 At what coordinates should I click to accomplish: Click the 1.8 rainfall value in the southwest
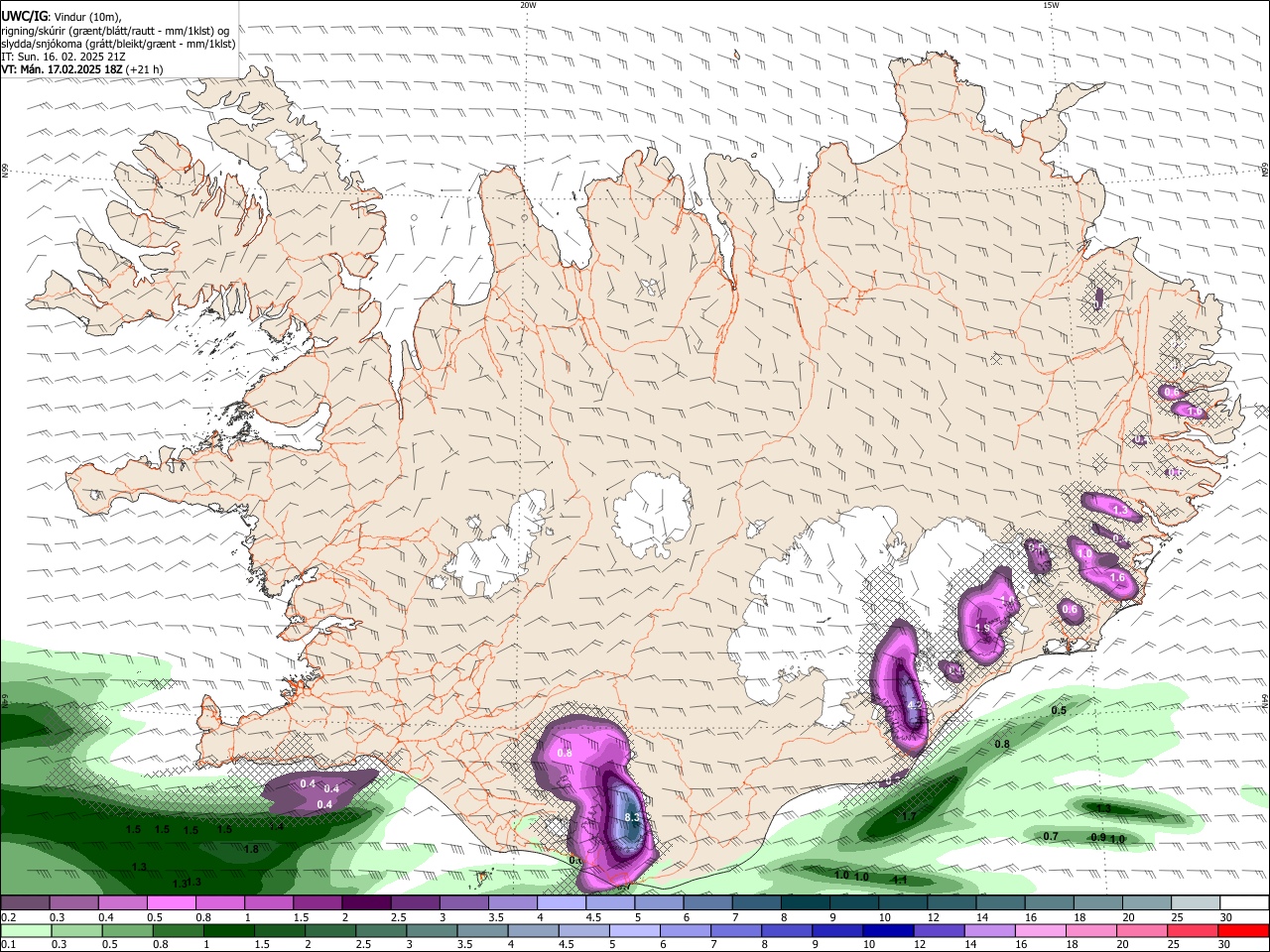[251, 849]
